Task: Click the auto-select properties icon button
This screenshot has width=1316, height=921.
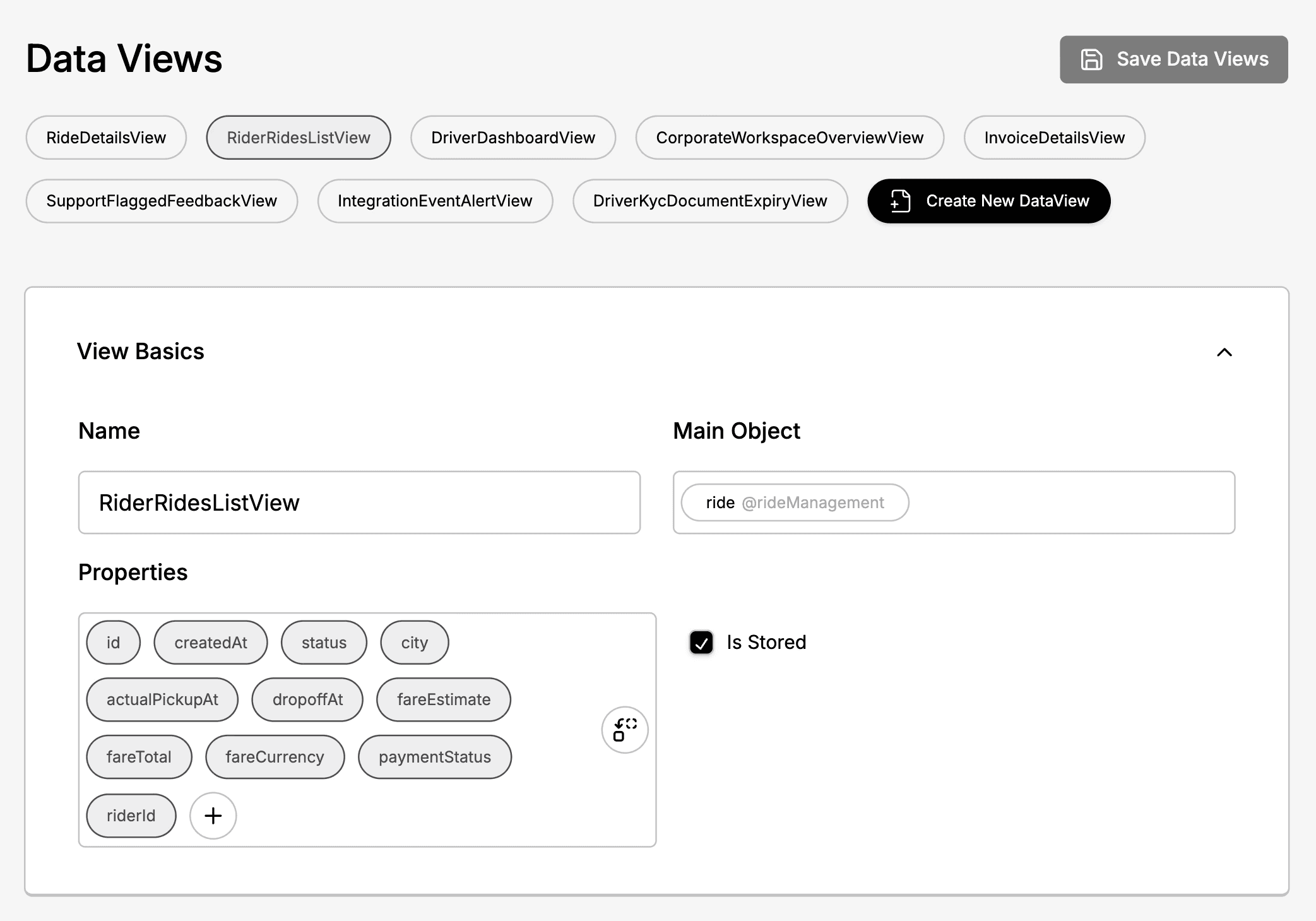Action: [624, 730]
